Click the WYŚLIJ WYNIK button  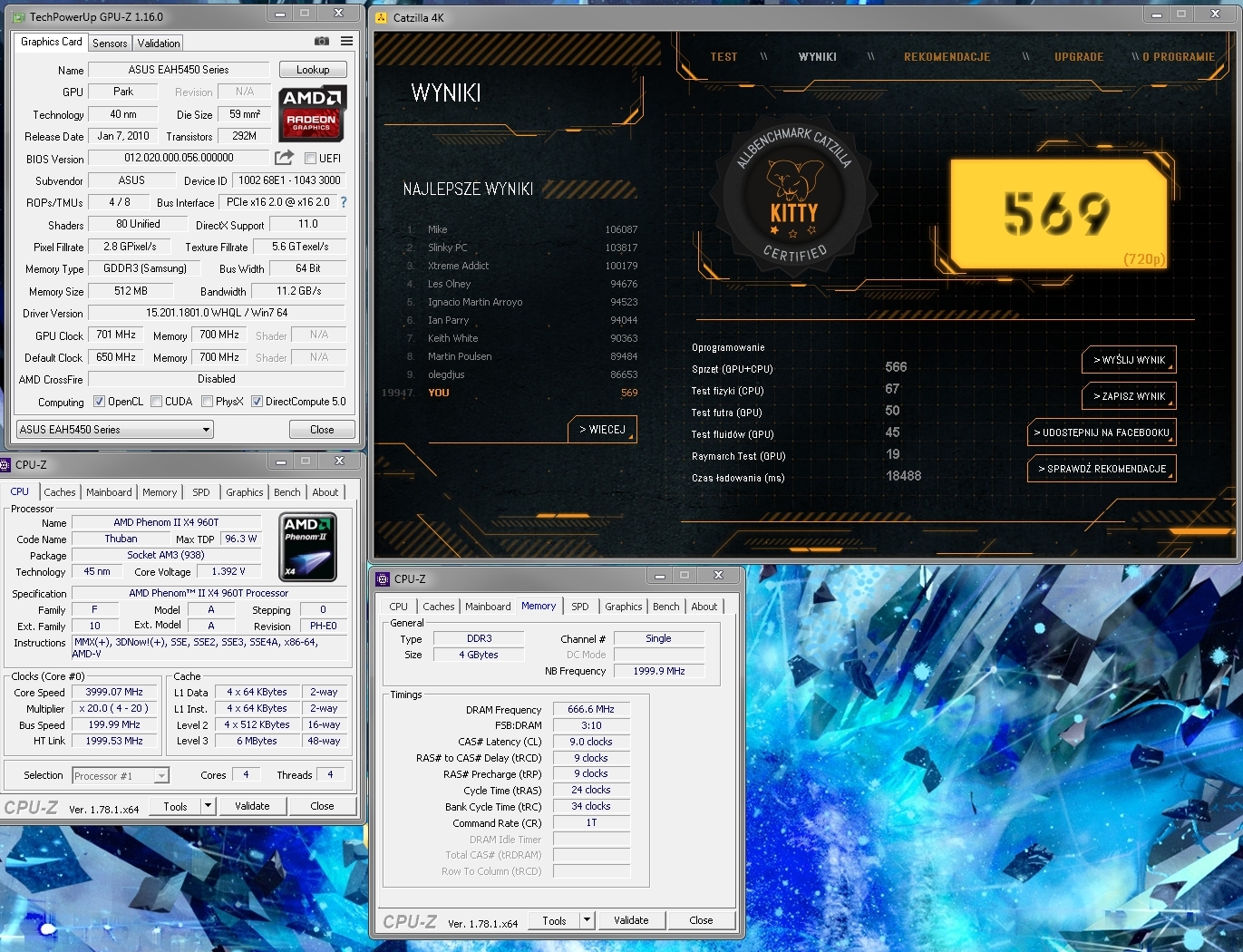[x=1129, y=360]
